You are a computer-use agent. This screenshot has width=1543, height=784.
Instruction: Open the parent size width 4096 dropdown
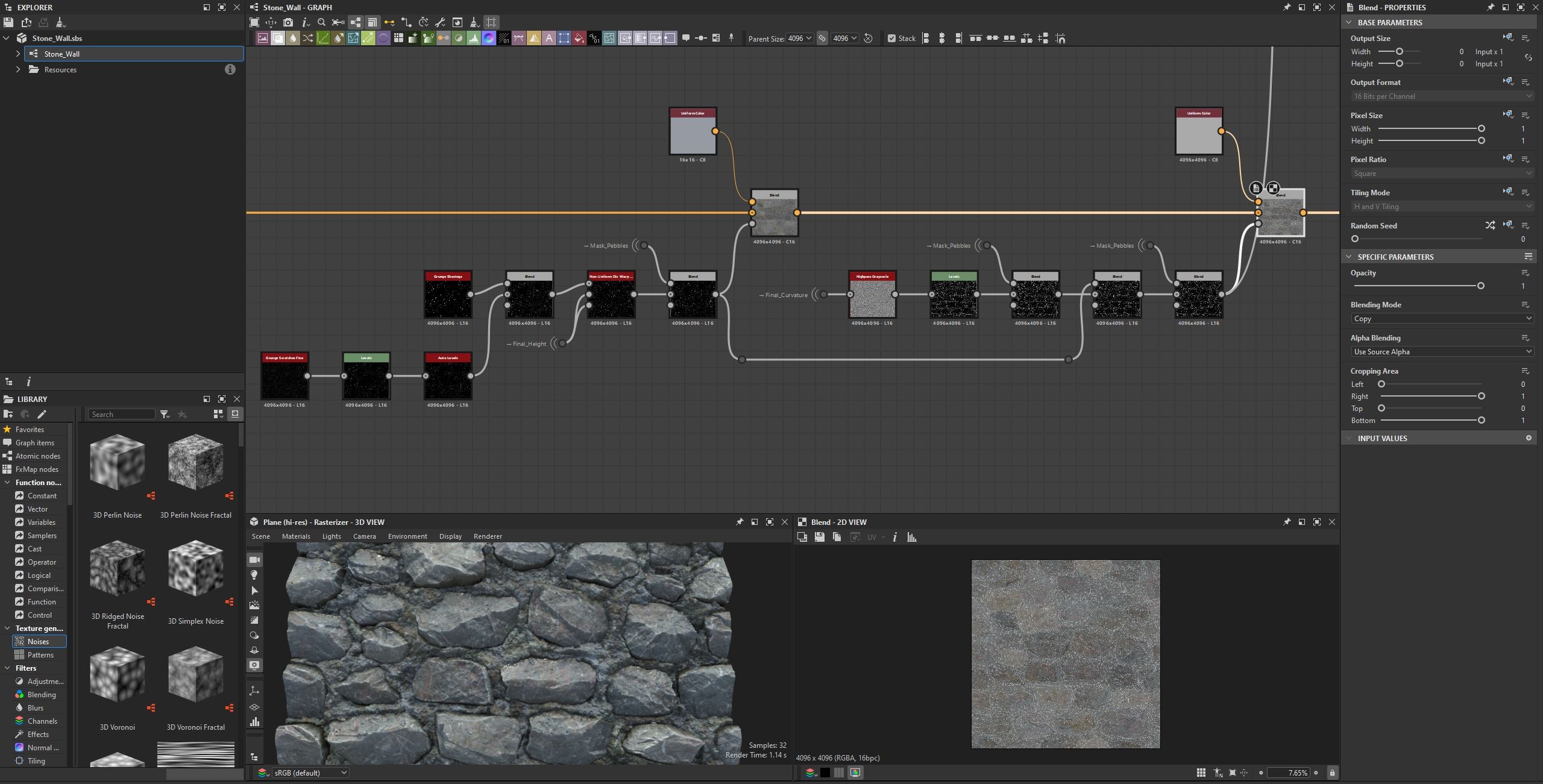pos(799,39)
